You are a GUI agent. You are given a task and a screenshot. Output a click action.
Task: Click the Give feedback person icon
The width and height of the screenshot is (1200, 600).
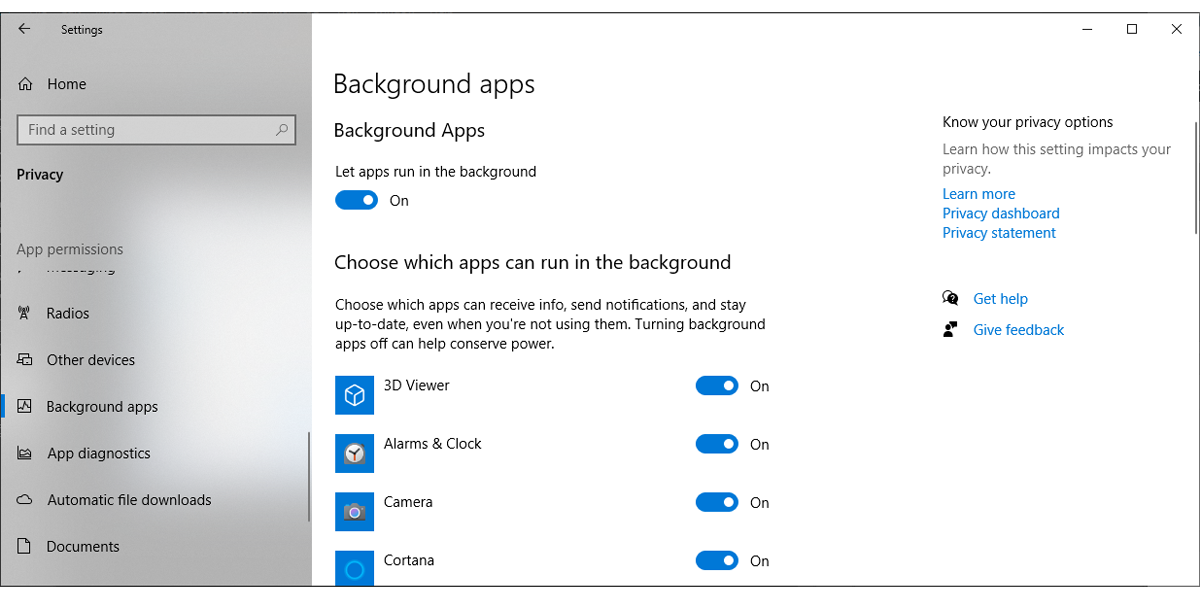point(950,330)
